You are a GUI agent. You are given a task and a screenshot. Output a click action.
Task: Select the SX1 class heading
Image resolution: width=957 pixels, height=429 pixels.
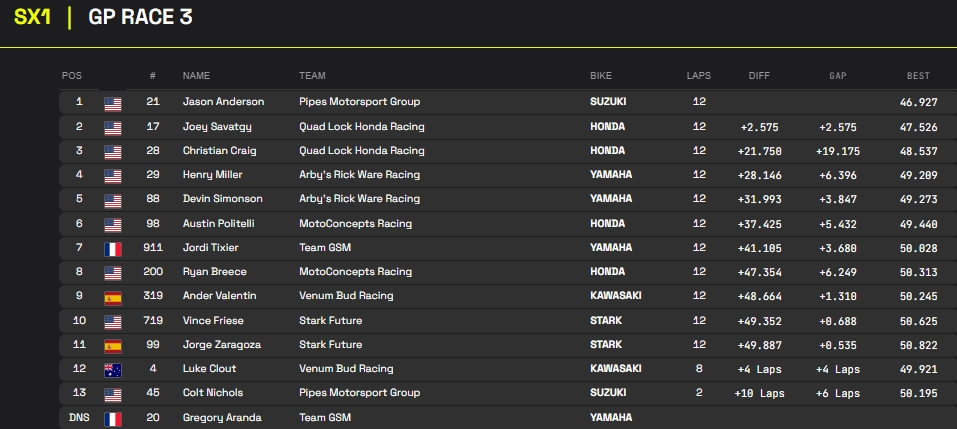coord(34,17)
